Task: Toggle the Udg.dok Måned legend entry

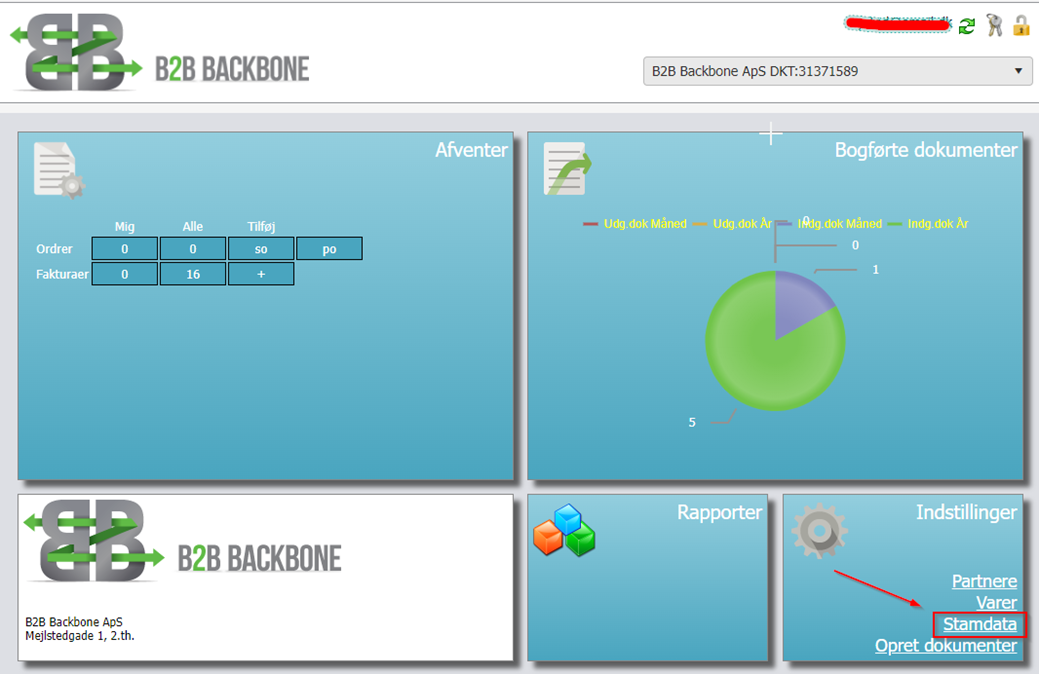Action: [x=635, y=224]
